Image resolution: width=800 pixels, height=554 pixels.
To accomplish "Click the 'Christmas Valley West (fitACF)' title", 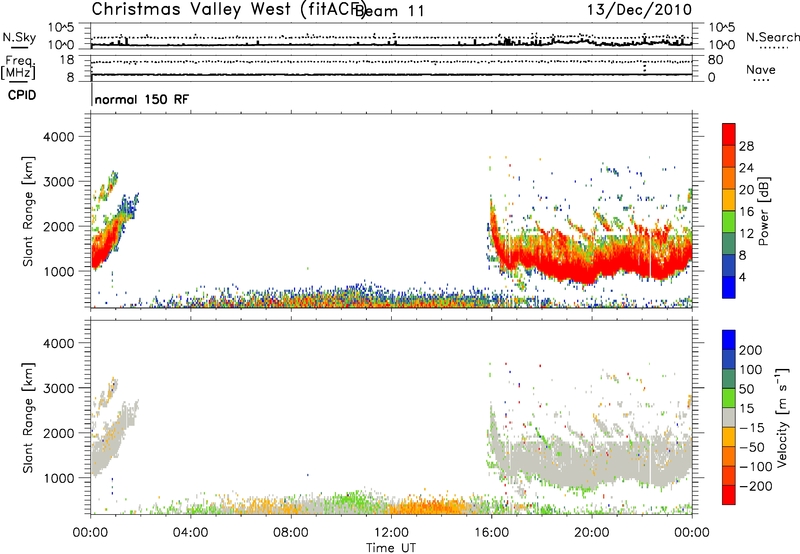I will click(x=229, y=10).
